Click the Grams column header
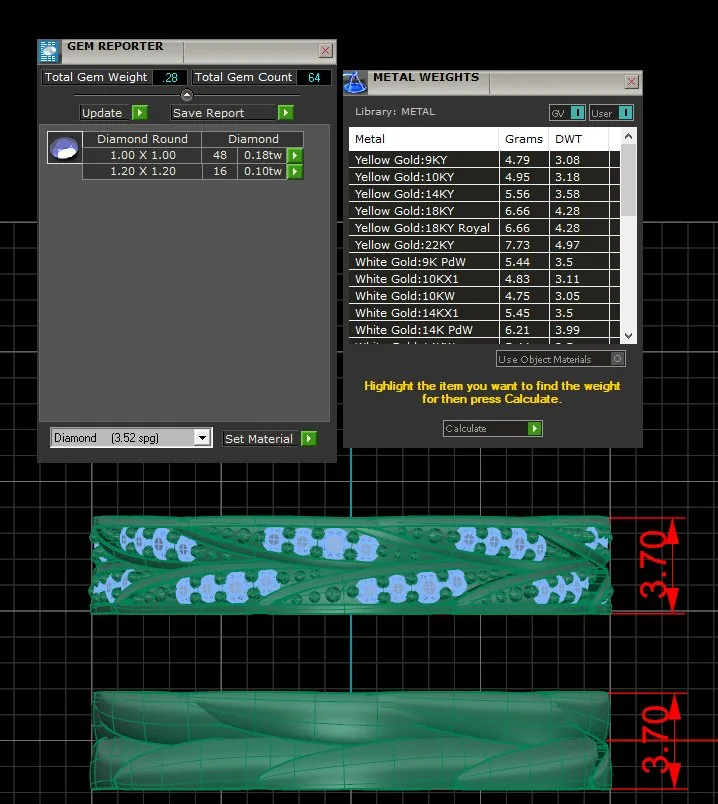The height and width of the screenshot is (804, 718). coord(524,139)
